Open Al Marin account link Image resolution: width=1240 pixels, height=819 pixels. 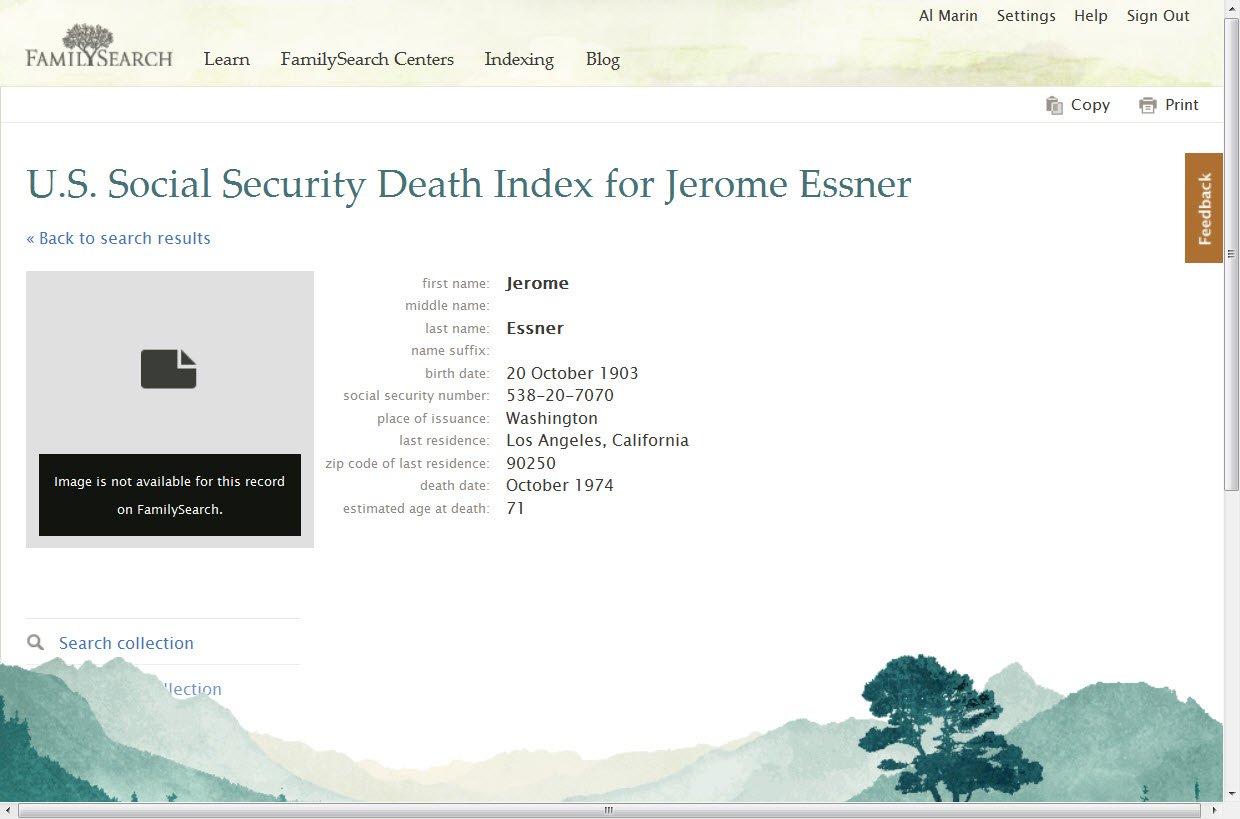coord(948,16)
